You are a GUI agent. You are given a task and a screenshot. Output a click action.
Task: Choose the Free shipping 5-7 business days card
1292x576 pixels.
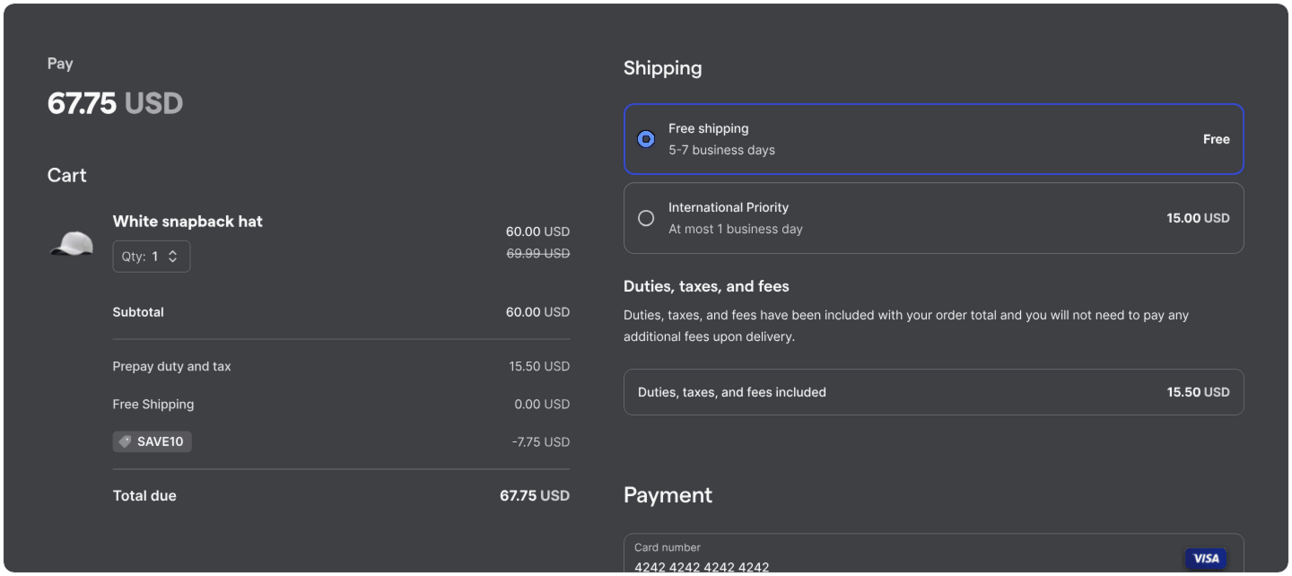934,139
